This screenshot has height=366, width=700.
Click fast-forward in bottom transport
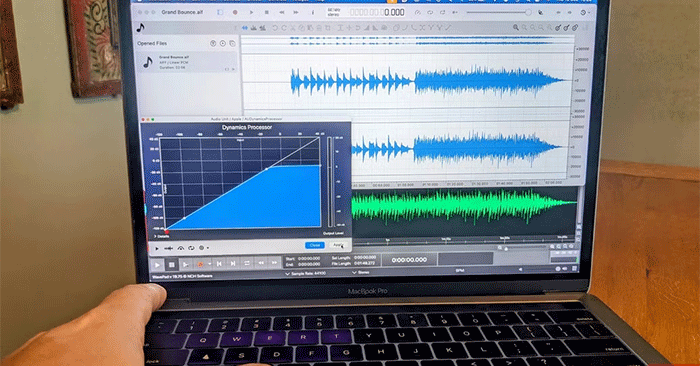click(x=274, y=263)
